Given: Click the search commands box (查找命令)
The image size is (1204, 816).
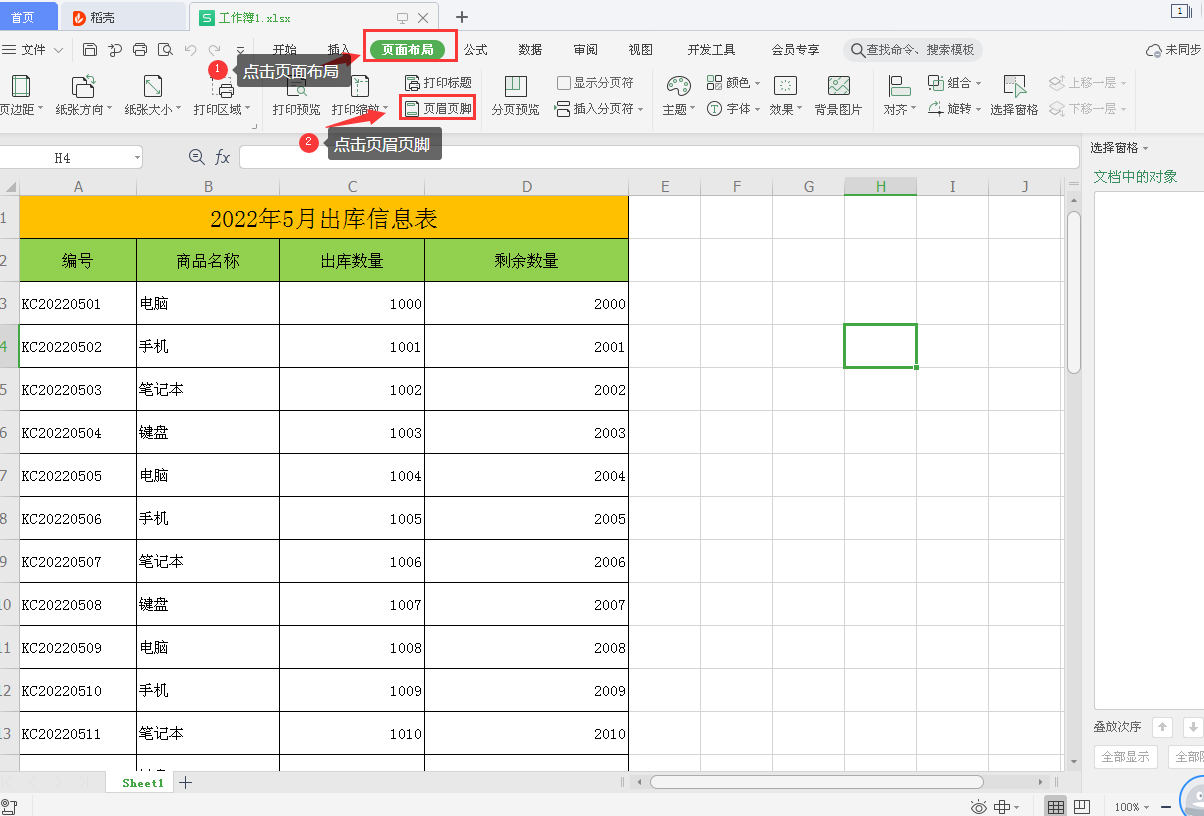Looking at the screenshot, I should coord(913,50).
